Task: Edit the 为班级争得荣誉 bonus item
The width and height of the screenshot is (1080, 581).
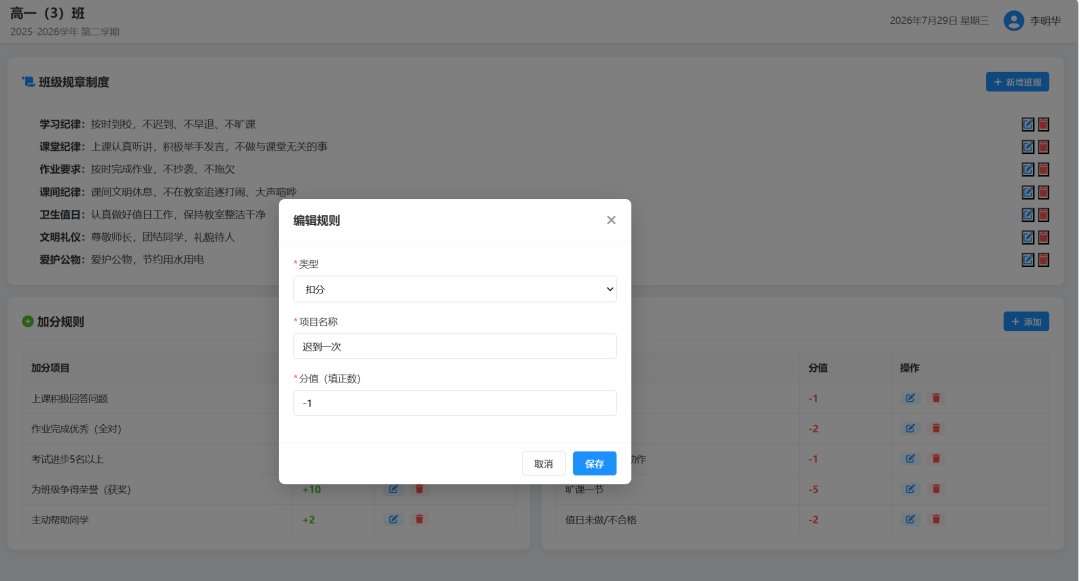Action: (393, 489)
